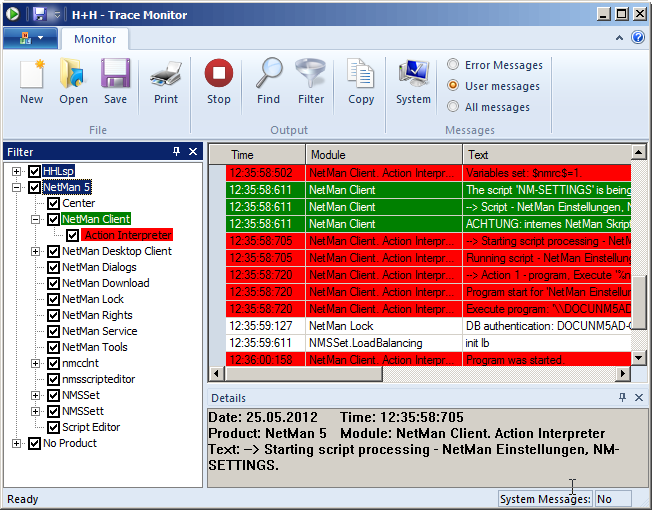The width and height of the screenshot is (652, 510).
Task: Uncheck the NetMan Lock checkbox
Action: (x=54, y=299)
